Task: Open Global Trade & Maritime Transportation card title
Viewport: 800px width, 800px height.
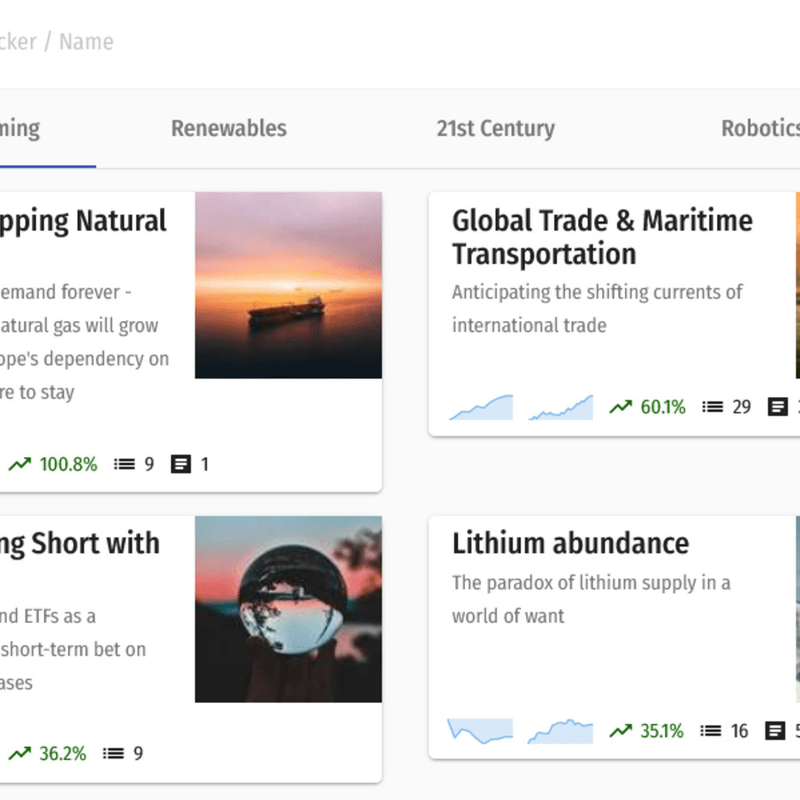Action: (x=602, y=237)
